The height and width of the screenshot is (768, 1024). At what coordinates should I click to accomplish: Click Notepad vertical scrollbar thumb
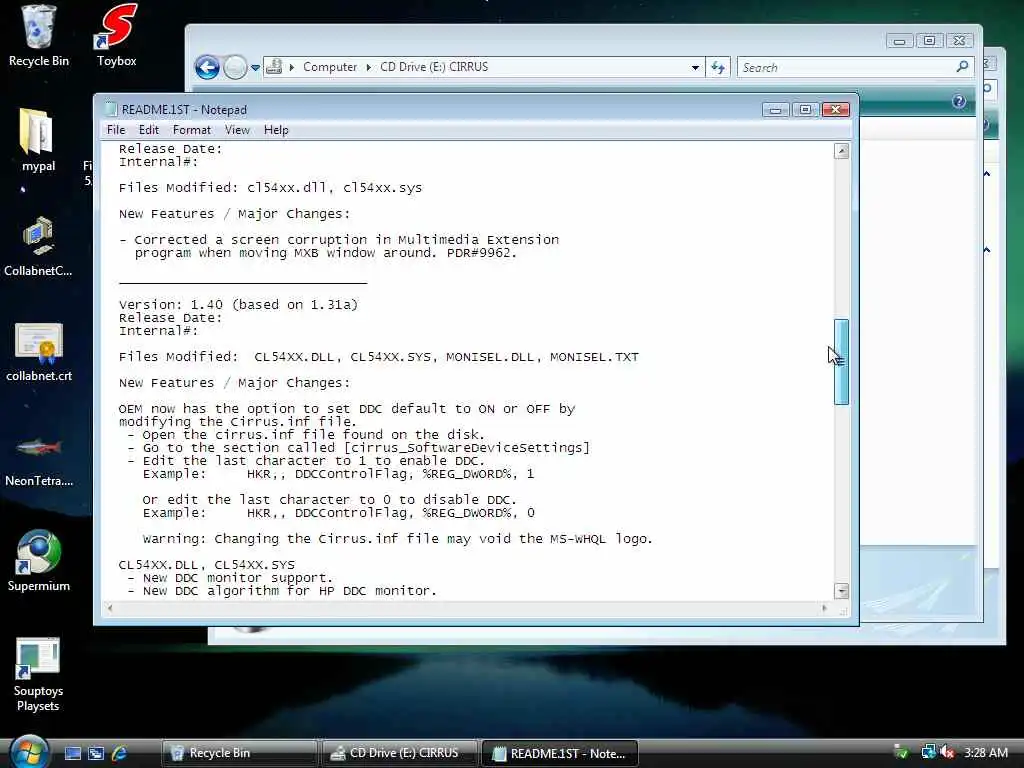pos(841,362)
